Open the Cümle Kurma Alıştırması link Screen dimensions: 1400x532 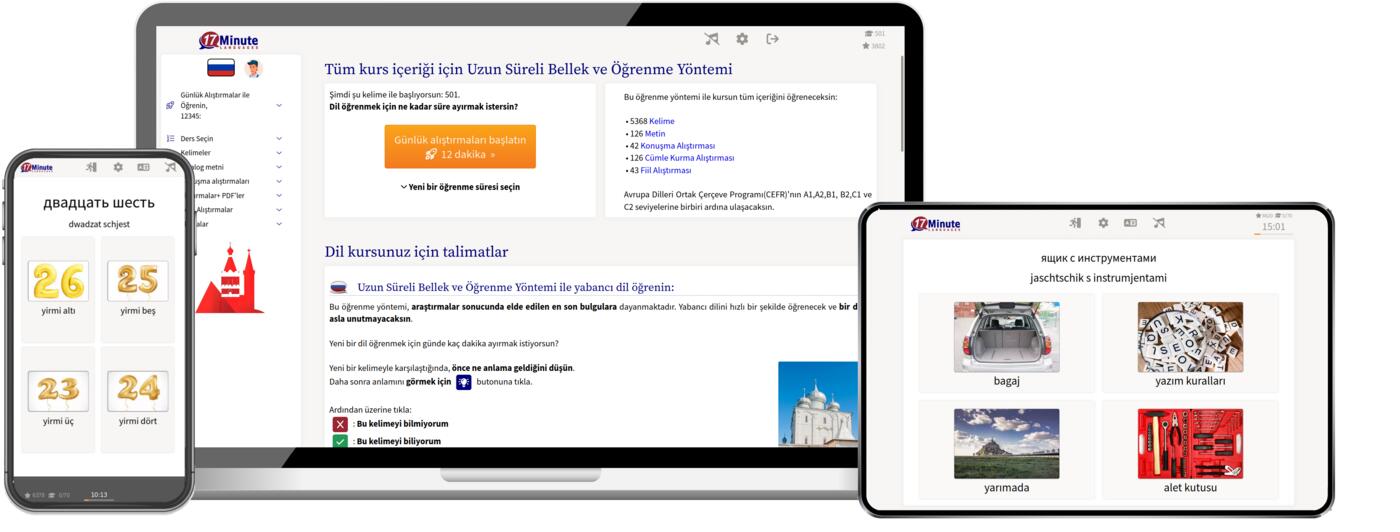(690, 158)
